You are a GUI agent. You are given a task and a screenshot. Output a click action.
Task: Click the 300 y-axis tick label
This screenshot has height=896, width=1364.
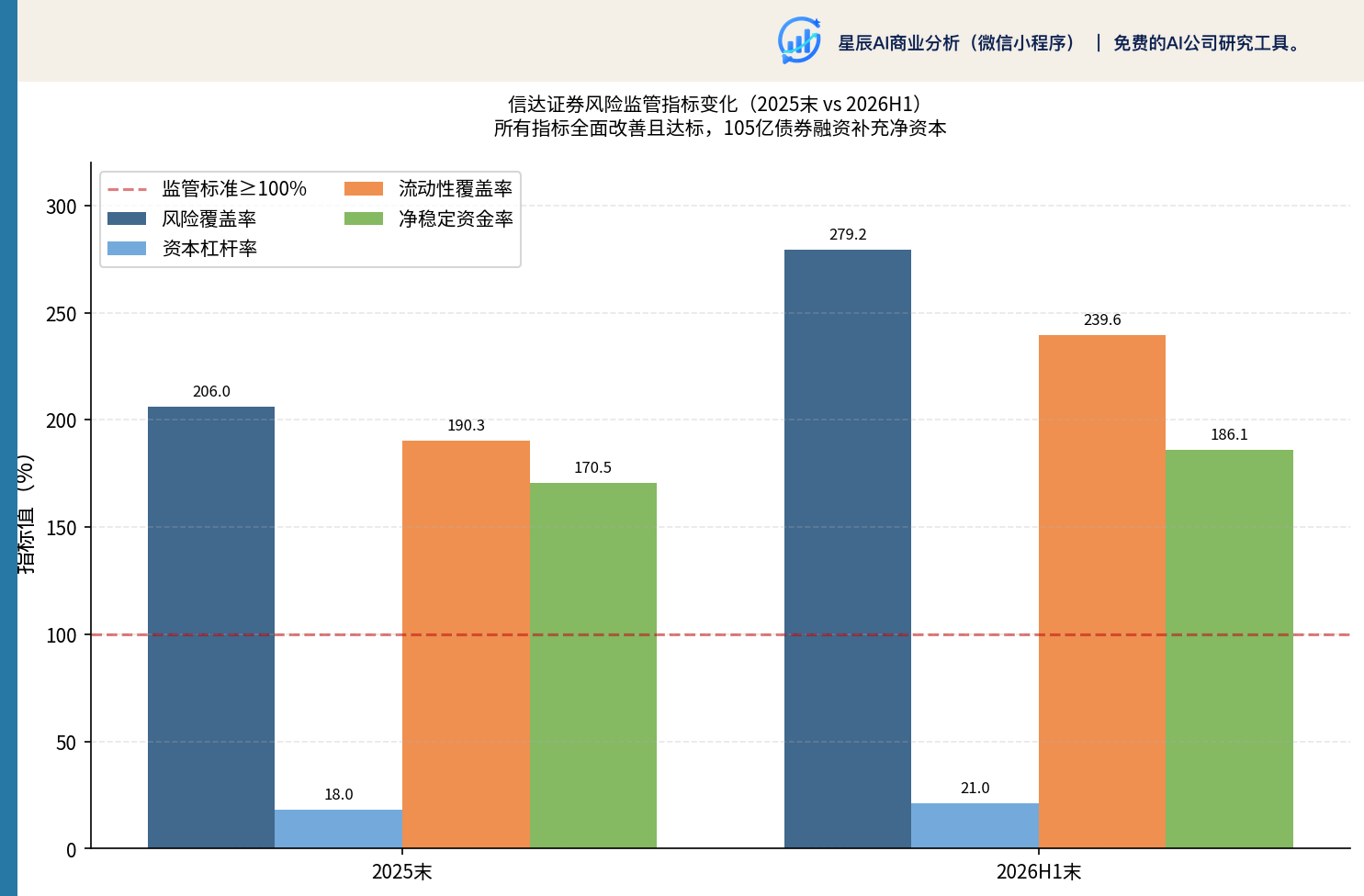(x=62, y=207)
